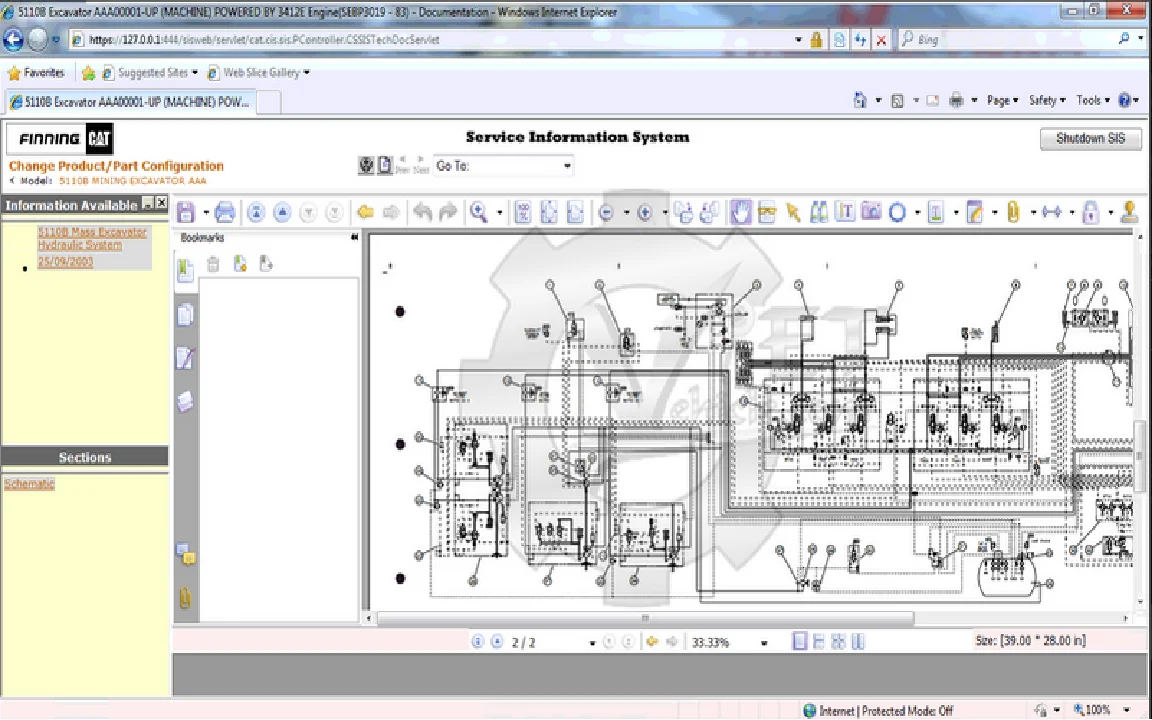Click the Print icon in PDF toolbar
Viewport: 1152px width, 720px height.
[x=225, y=212]
